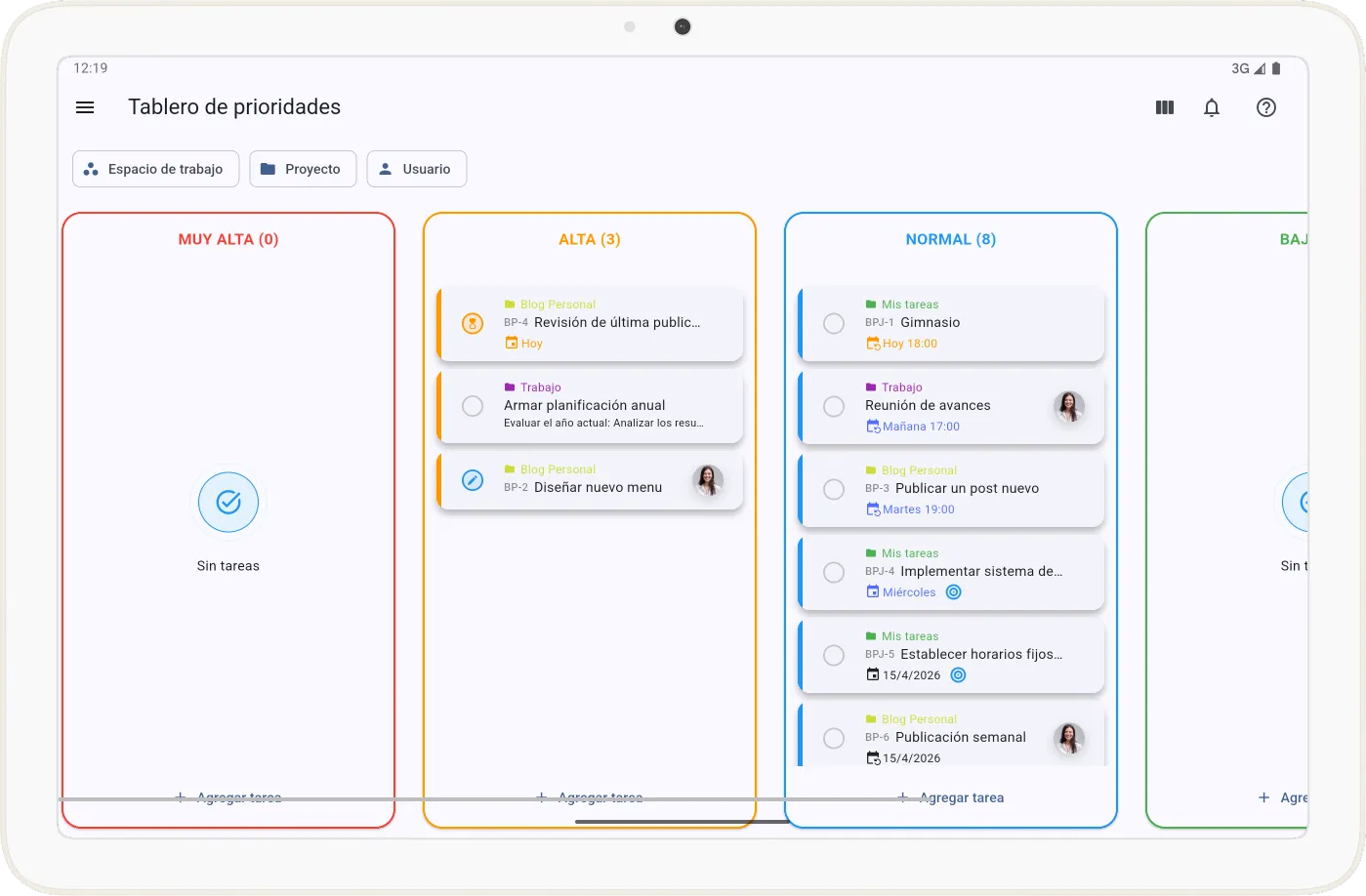Add task in ALTA column

coord(590,797)
